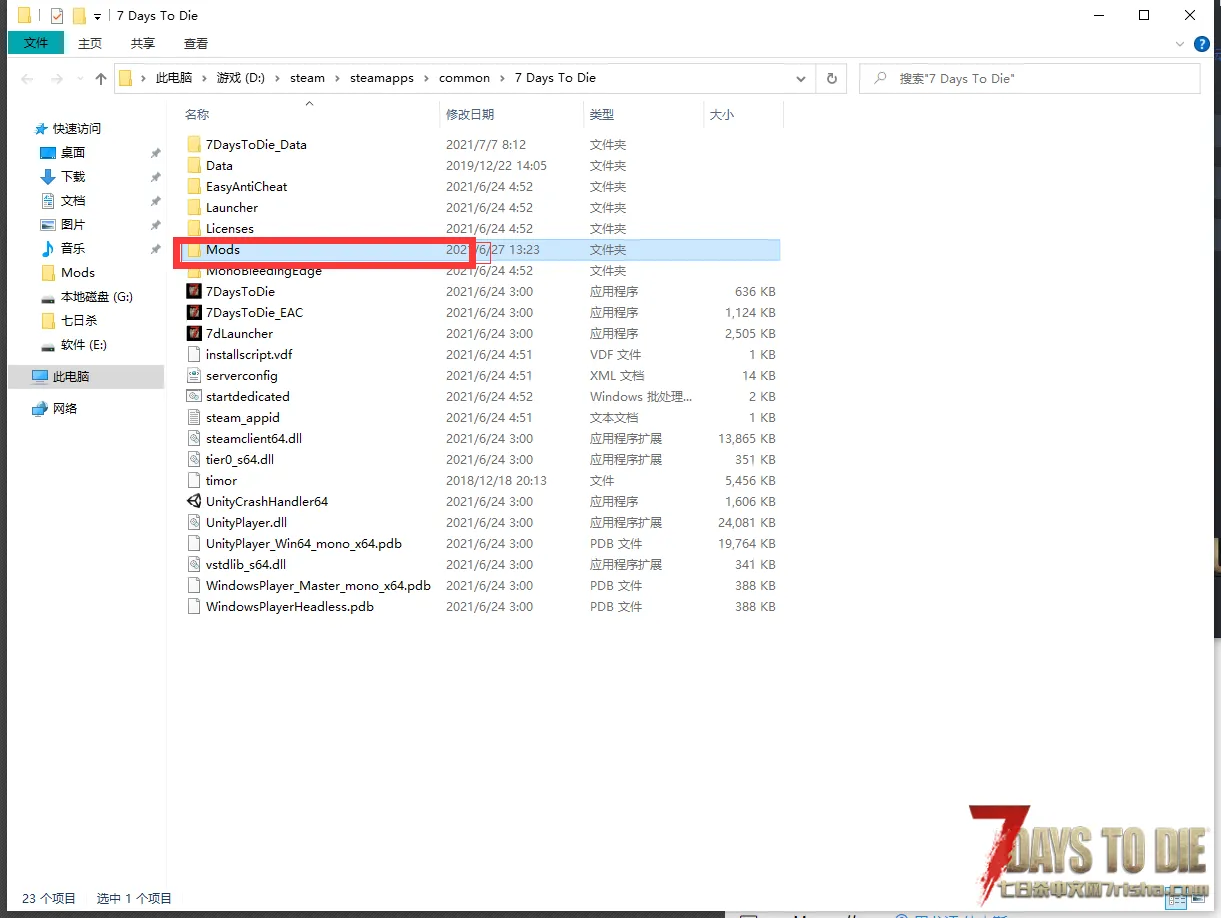Go back with the Back arrow
This screenshot has height=918, width=1221.
point(27,79)
